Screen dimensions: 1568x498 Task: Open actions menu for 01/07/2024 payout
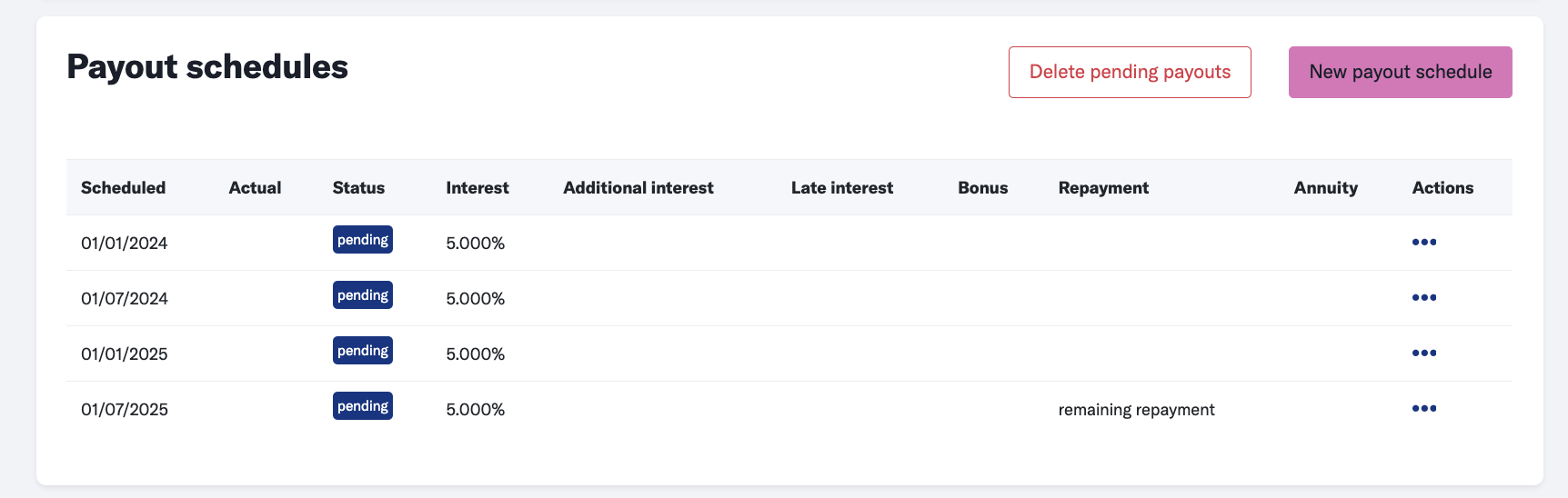tap(1424, 297)
